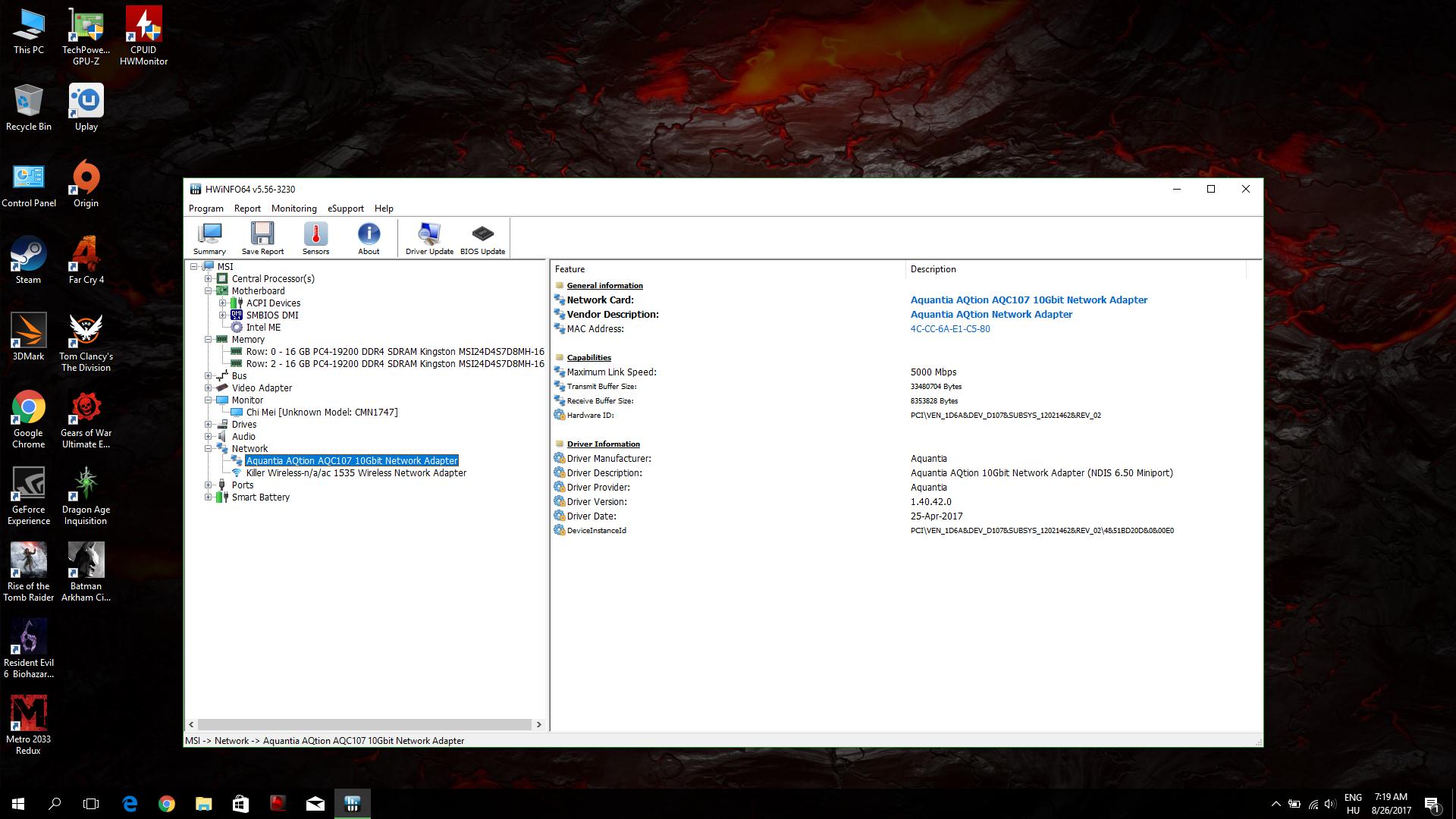Open Windows Start menu

[x=18, y=804]
